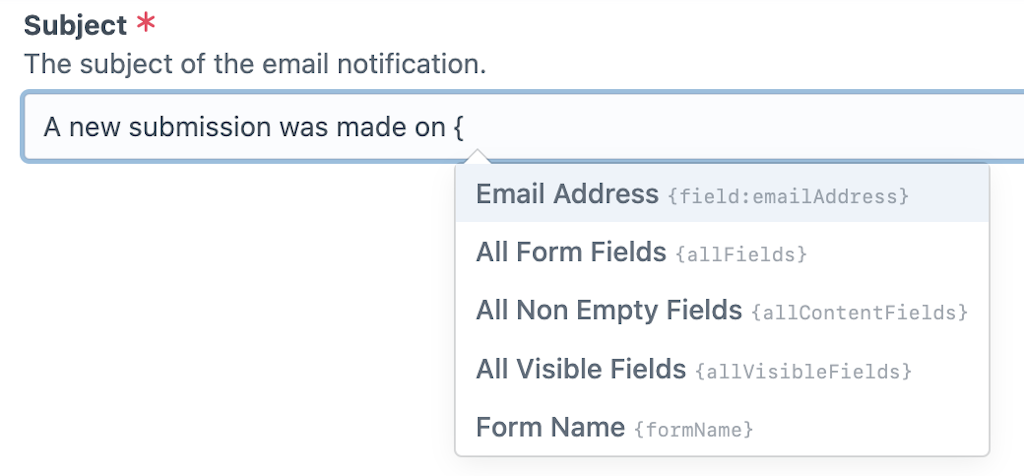
Task: Click the red required asterisk
Action: pos(146,24)
